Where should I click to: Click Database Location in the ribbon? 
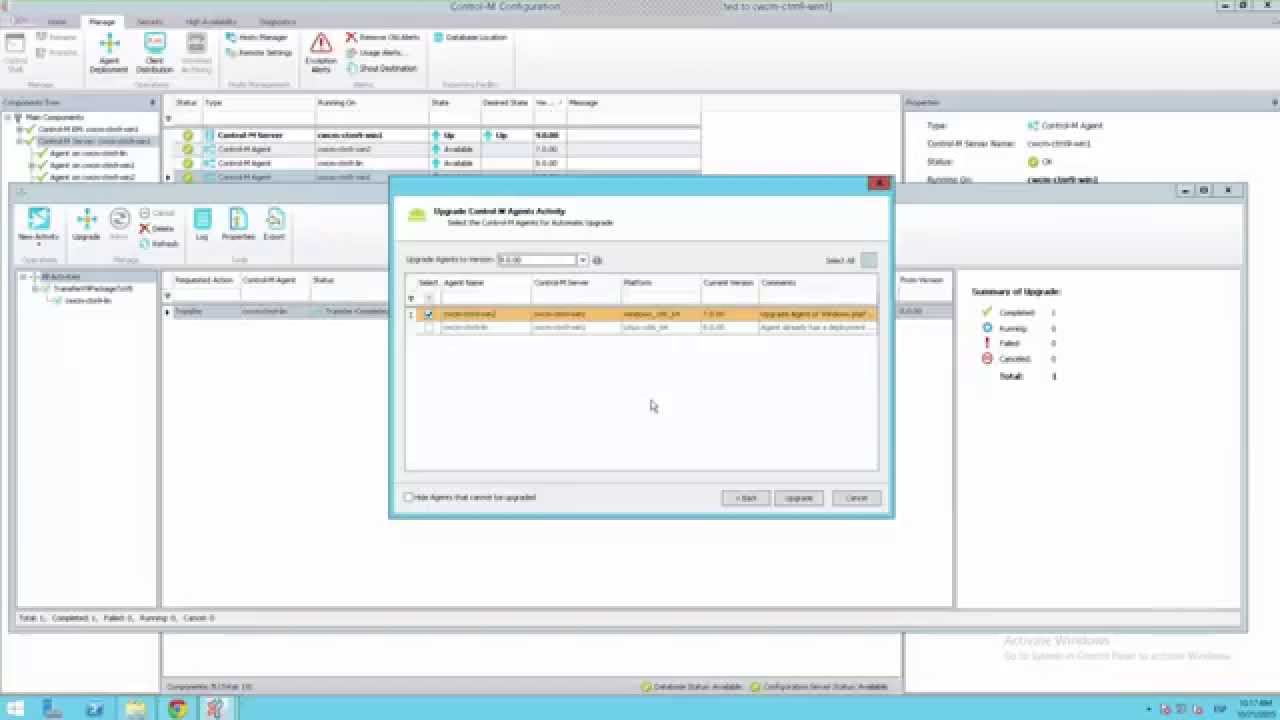[x=470, y=37]
